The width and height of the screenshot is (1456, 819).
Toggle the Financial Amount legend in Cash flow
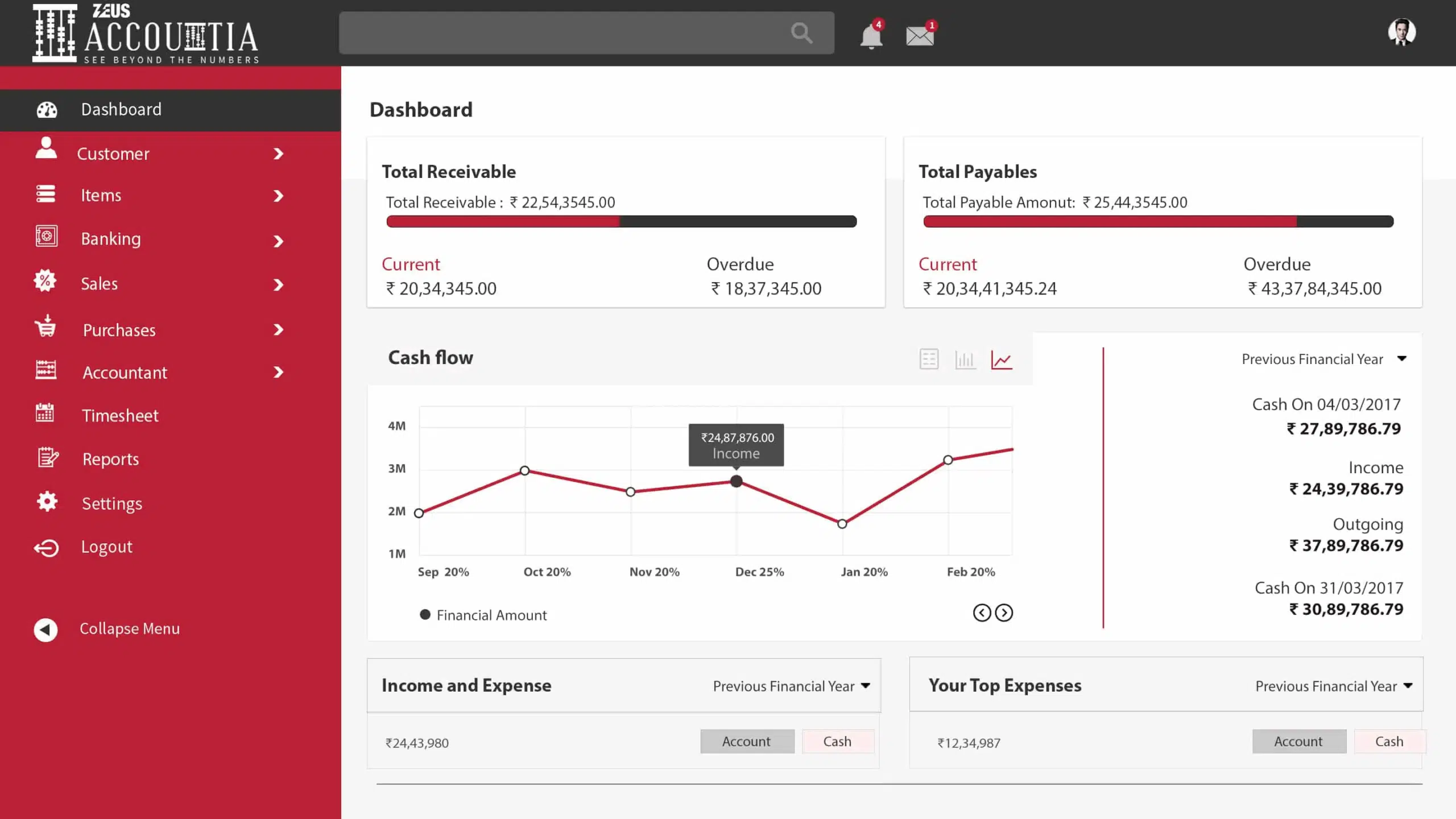(x=484, y=615)
